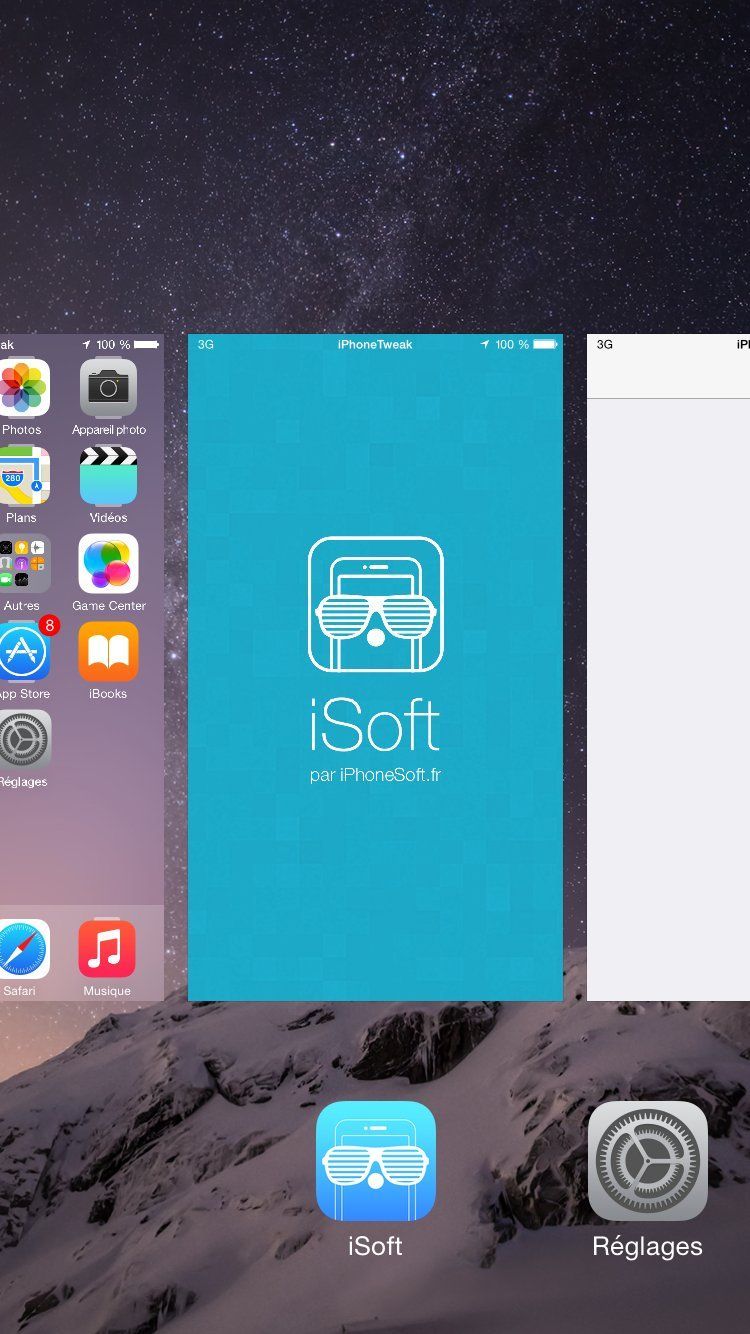Open the Photos app icon

pos(23,388)
